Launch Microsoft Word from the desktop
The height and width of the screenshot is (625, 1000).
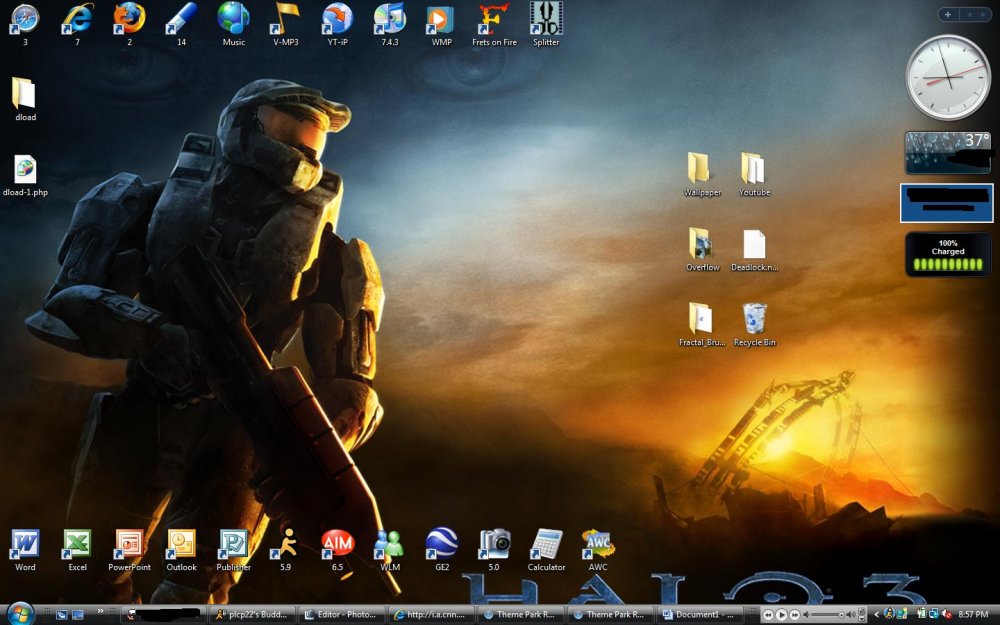click(x=24, y=545)
